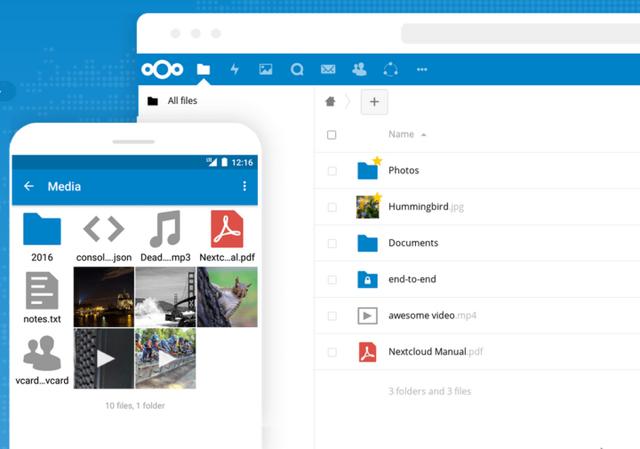Tick the checkbox for Documents folder
Image resolution: width=640 pixels, height=449 pixels.
pos(332,243)
